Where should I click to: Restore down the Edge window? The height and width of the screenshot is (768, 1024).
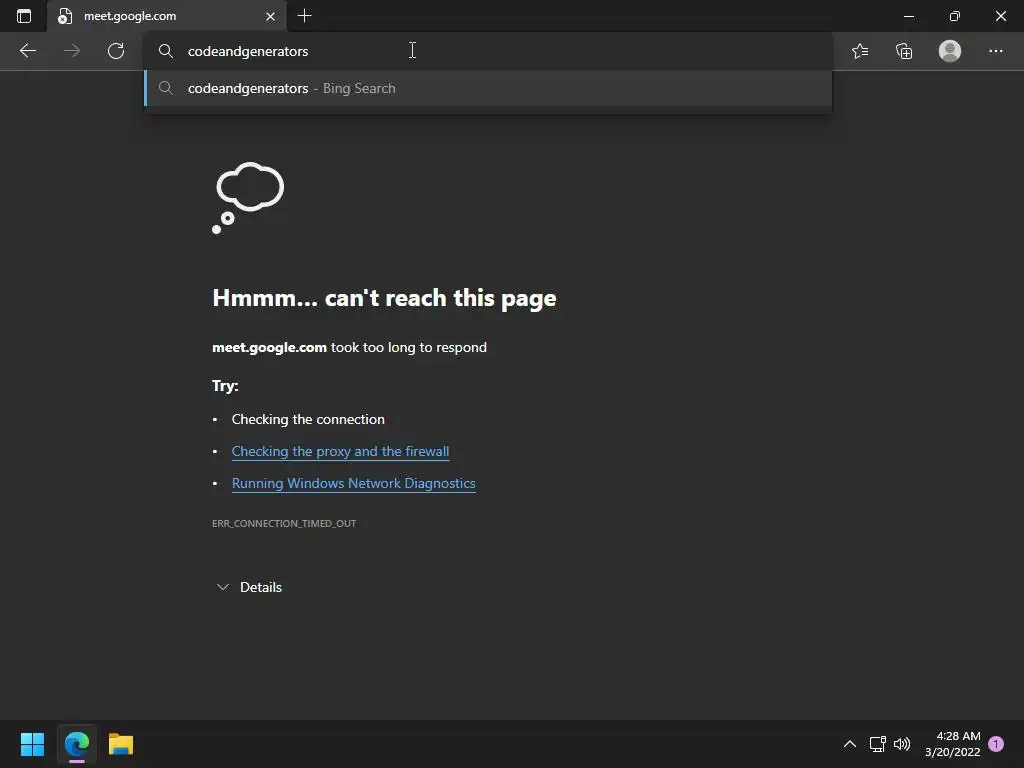tap(955, 16)
